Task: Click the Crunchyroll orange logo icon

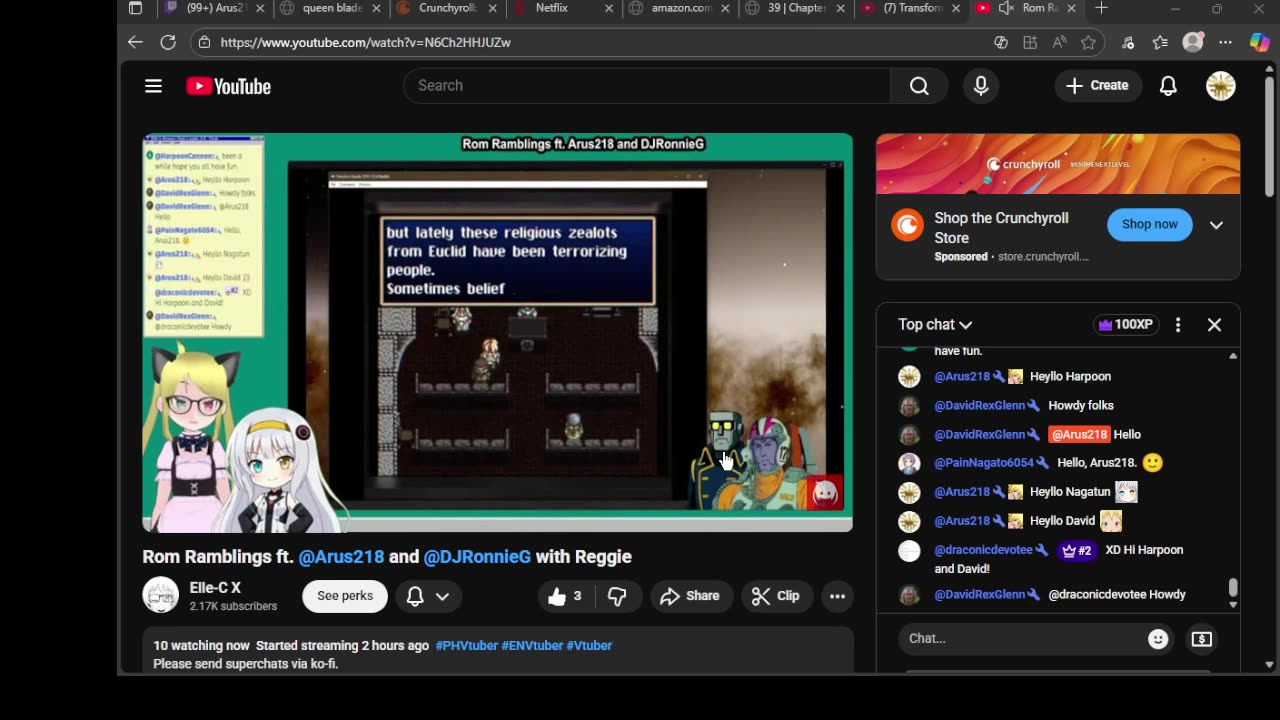Action: coord(908,226)
